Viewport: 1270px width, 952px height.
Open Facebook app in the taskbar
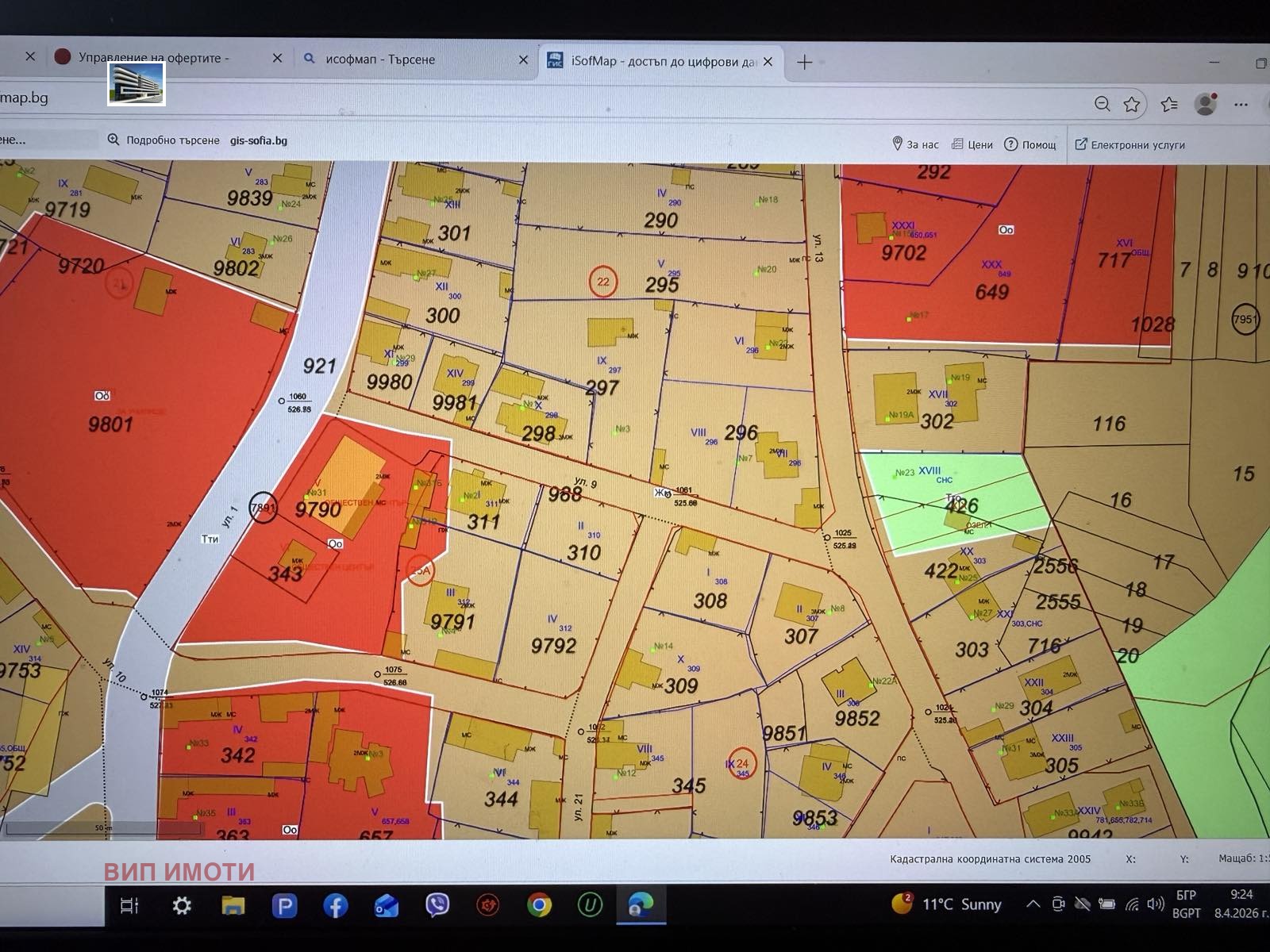coord(336,905)
